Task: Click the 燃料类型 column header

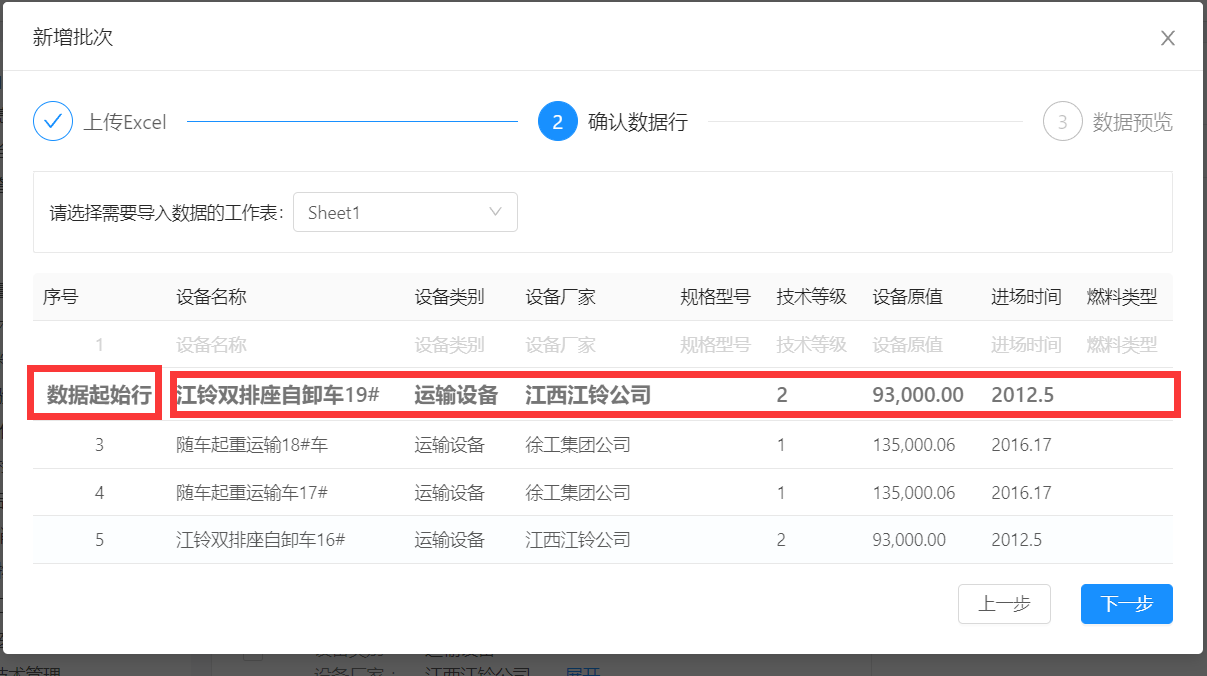Action: tap(1121, 297)
